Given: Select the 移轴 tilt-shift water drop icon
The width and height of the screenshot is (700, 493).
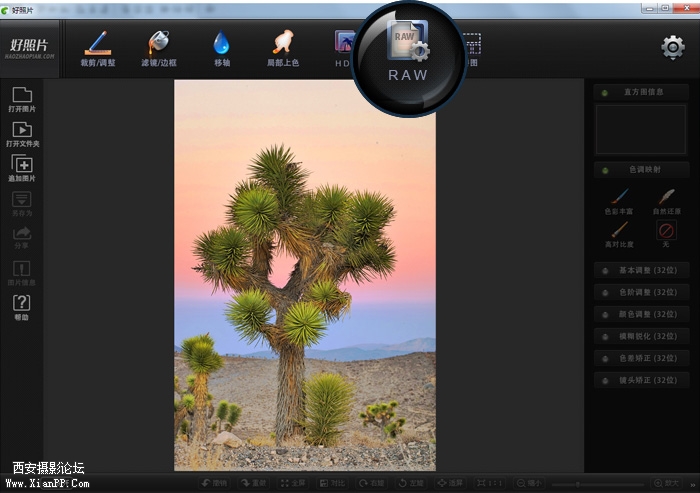Looking at the screenshot, I should [x=221, y=46].
